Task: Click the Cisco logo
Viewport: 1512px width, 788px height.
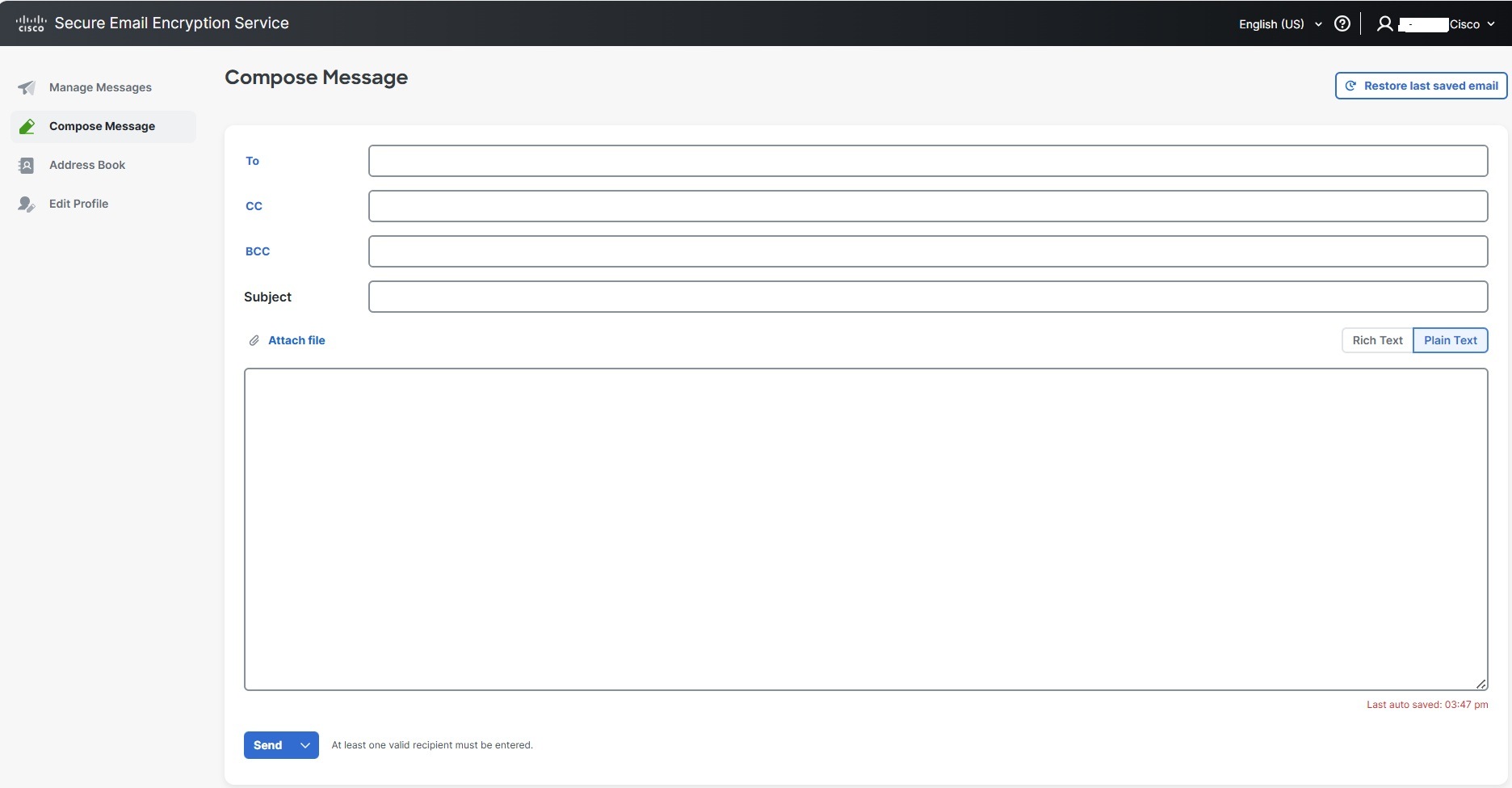Action: pyautogui.click(x=31, y=22)
